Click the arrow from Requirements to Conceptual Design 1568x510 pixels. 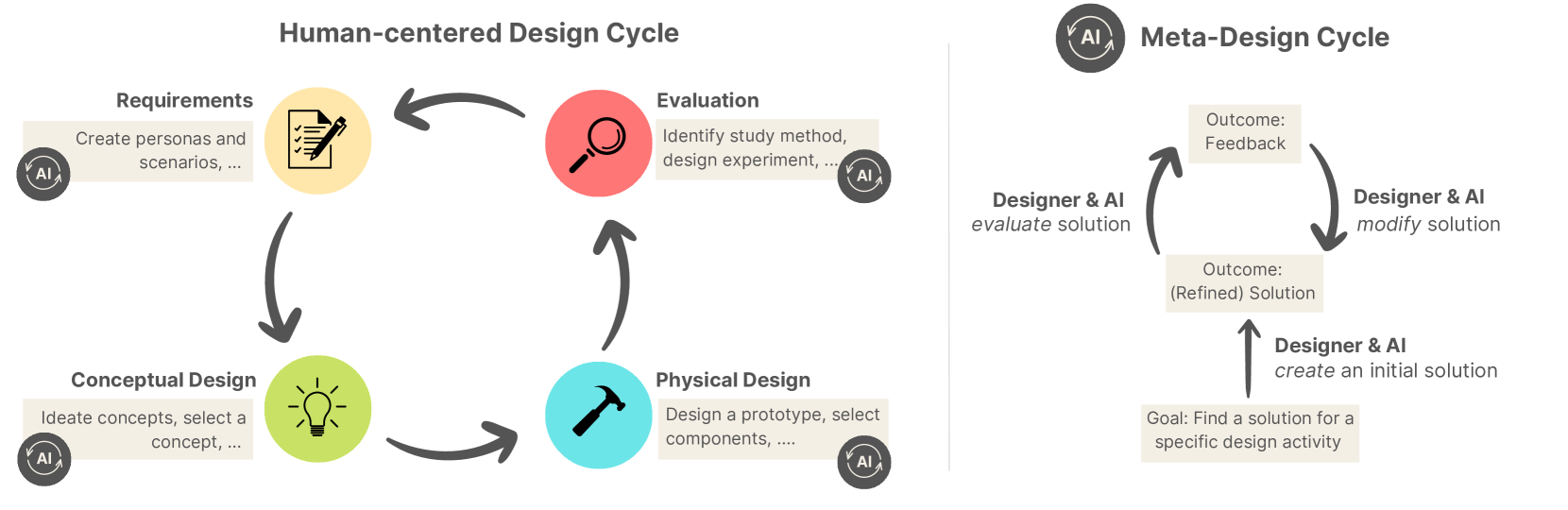click(277, 279)
